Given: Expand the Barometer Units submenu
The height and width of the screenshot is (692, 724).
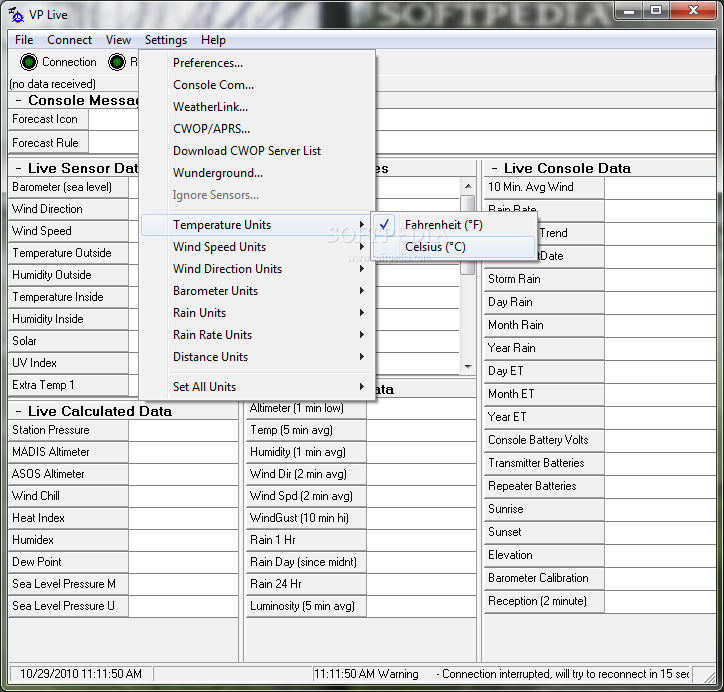Looking at the screenshot, I should [x=258, y=291].
